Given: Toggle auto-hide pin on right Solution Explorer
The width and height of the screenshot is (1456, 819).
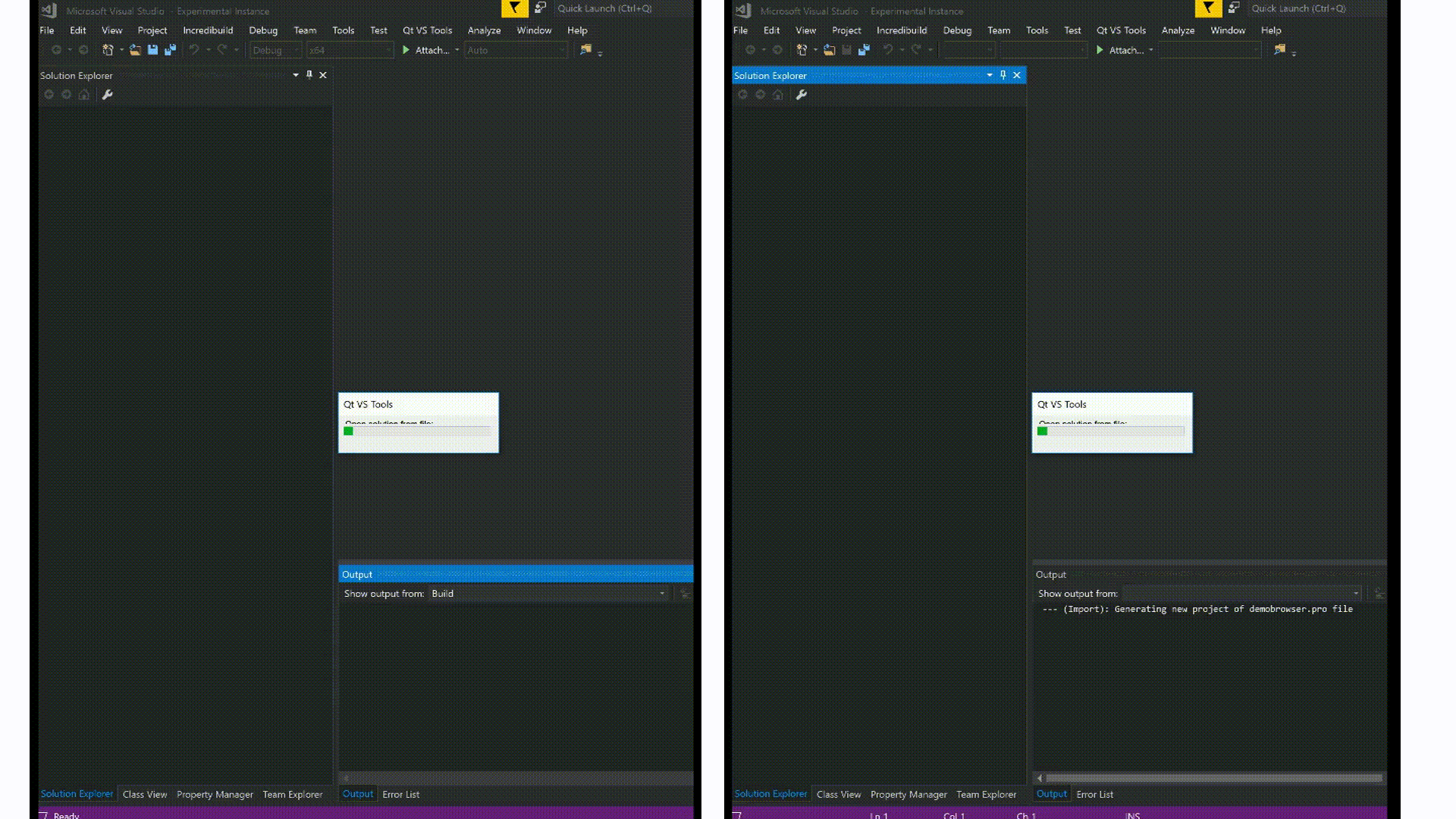Looking at the screenshot, I should (1003, 75).
